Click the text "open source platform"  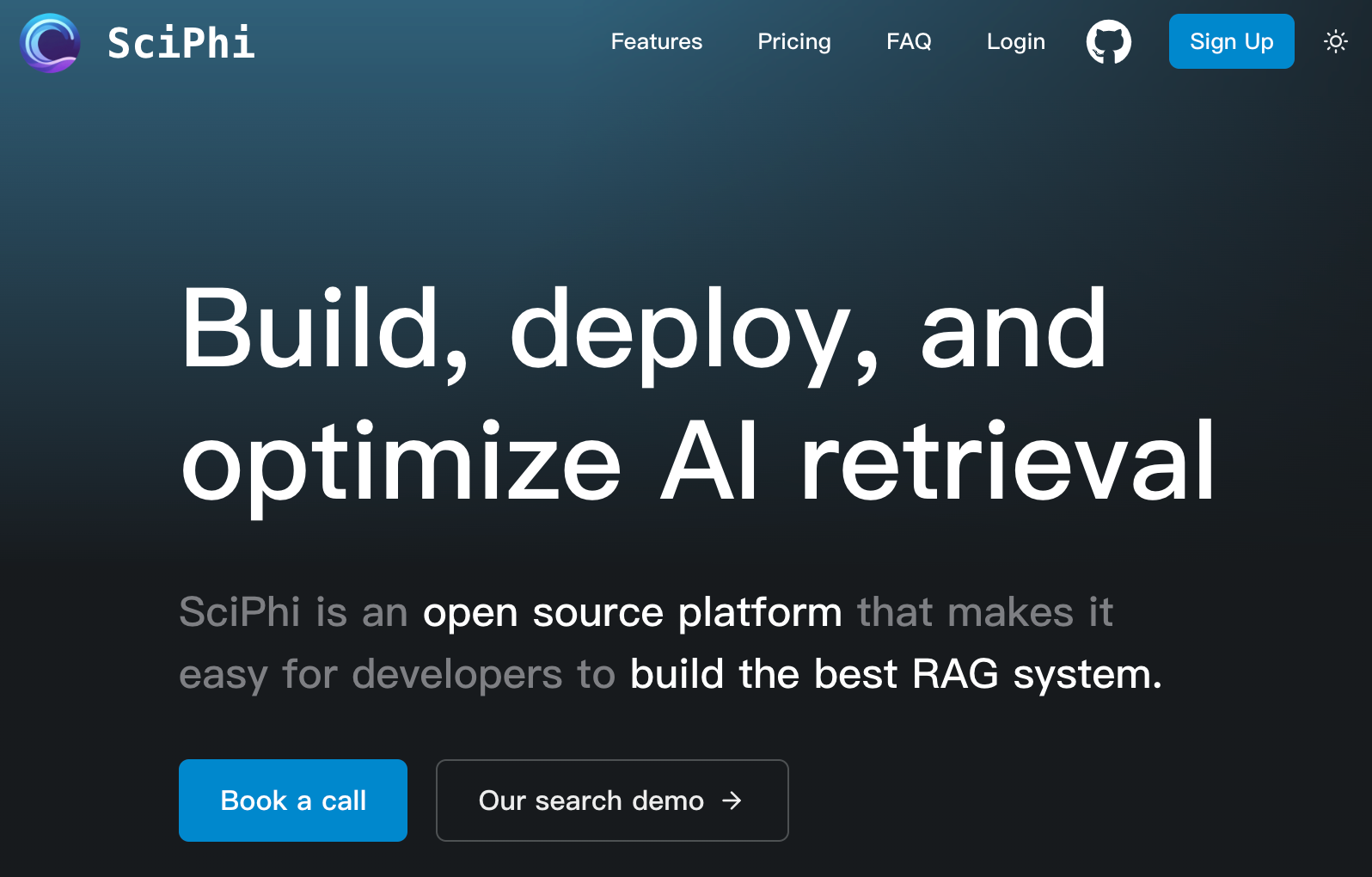tap(633, 613)
